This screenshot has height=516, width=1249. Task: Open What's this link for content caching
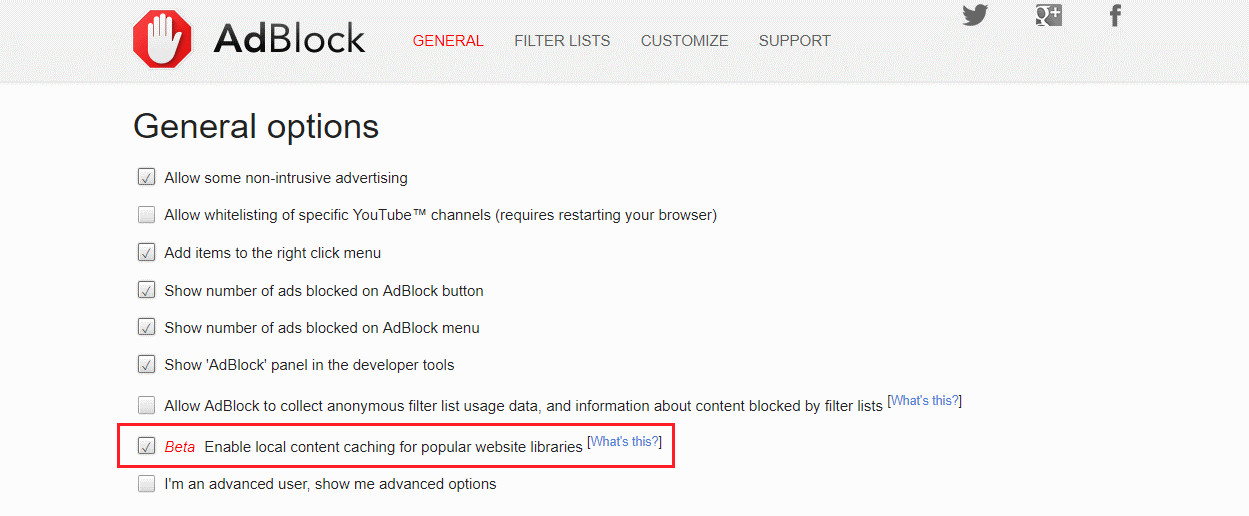click(x=625, y=441)
